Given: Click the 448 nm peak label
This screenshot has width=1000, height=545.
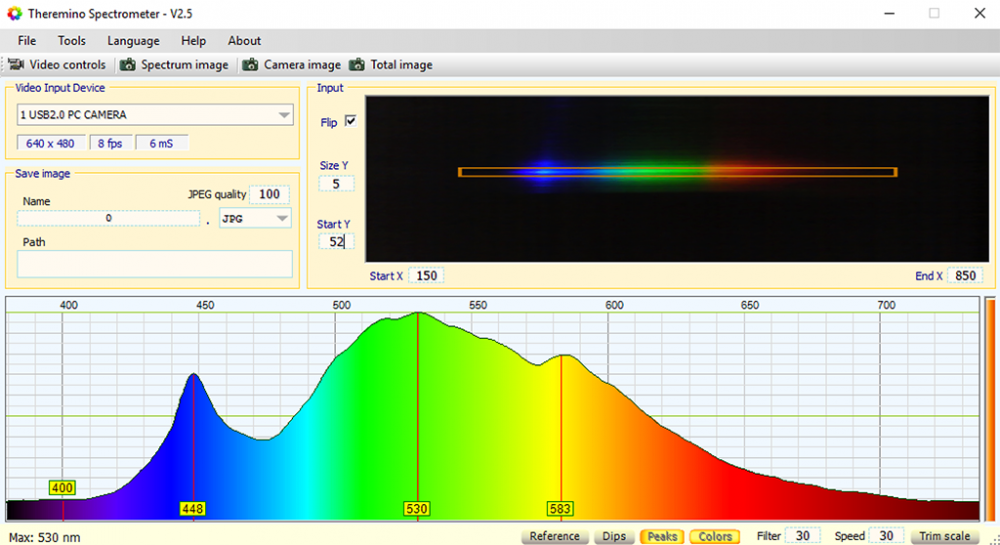Looking at the screenshot, I should pyautogui.click(x=193, y=509).
